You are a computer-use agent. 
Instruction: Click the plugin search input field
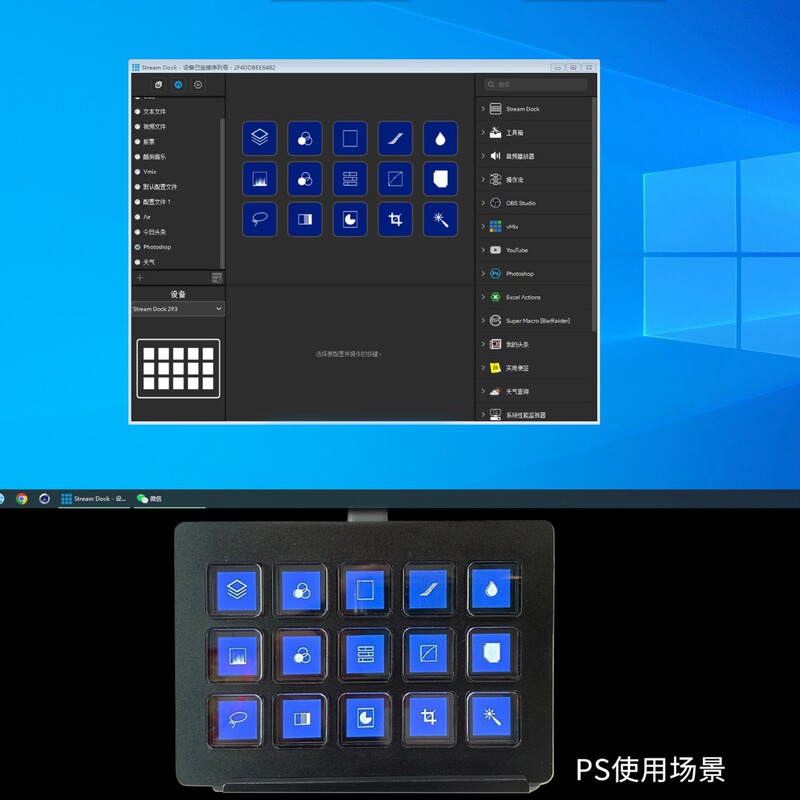pyautogui.click(x=536, y=85)
